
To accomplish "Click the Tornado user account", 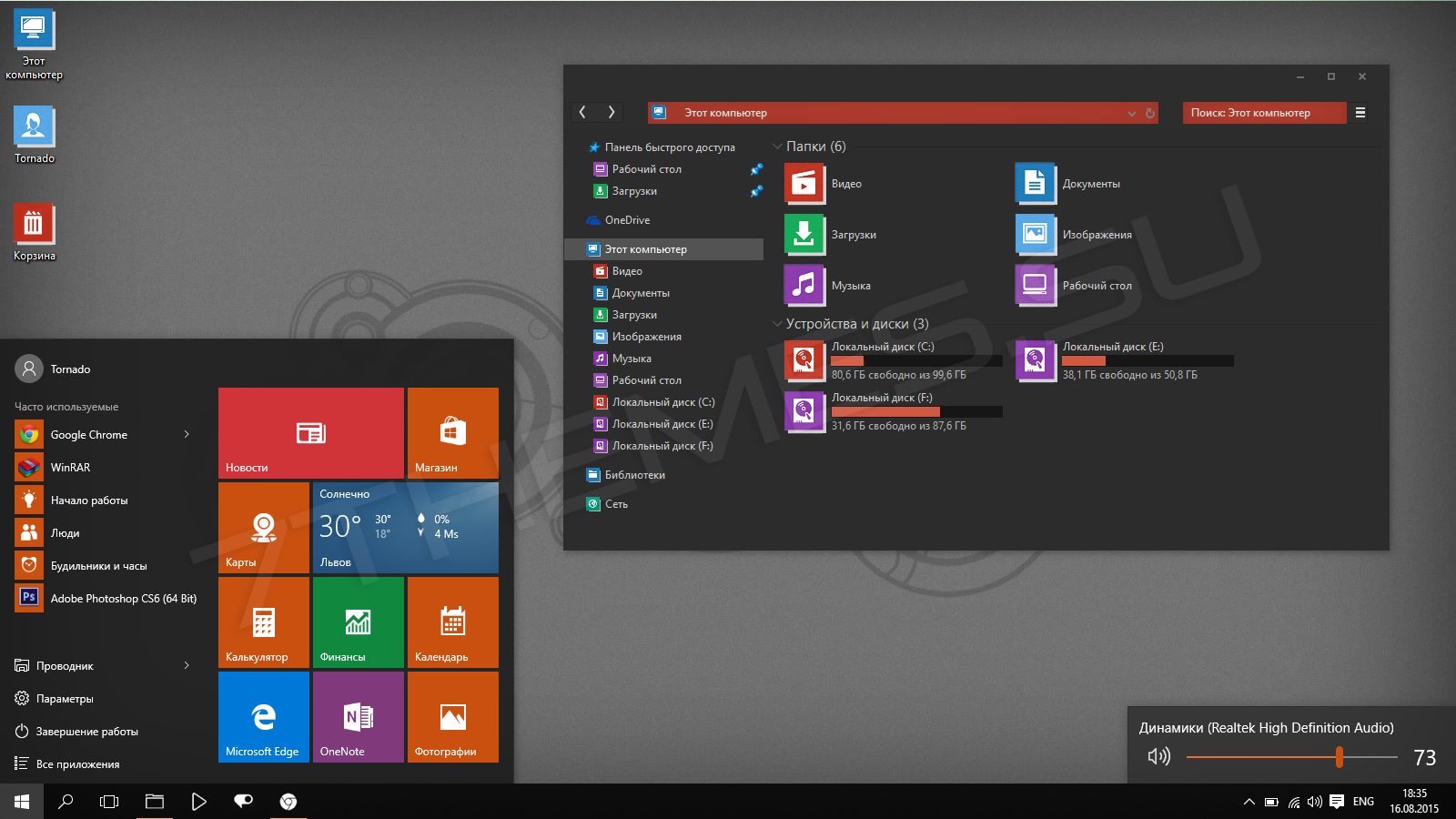I will 53,369.
